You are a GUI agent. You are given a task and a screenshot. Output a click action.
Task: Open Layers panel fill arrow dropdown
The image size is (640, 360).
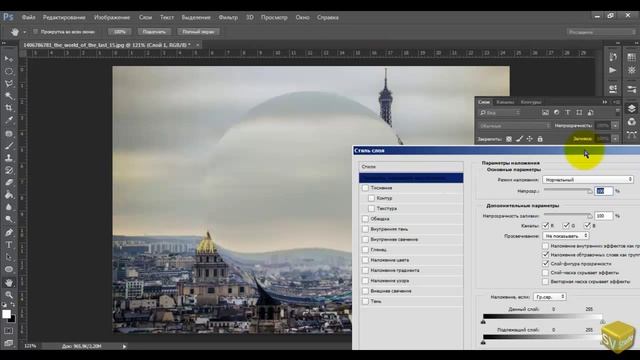click(x=615, y=139)
